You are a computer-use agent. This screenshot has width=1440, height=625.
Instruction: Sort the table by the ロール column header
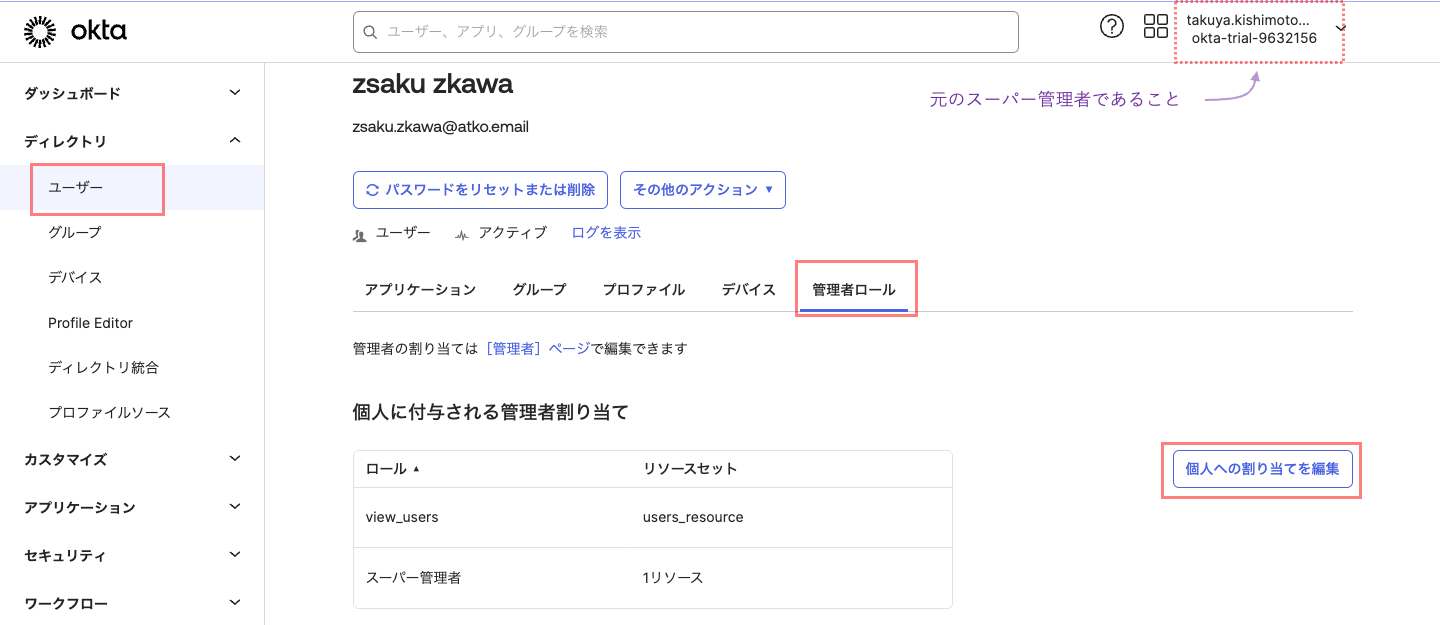coord(390,469)
